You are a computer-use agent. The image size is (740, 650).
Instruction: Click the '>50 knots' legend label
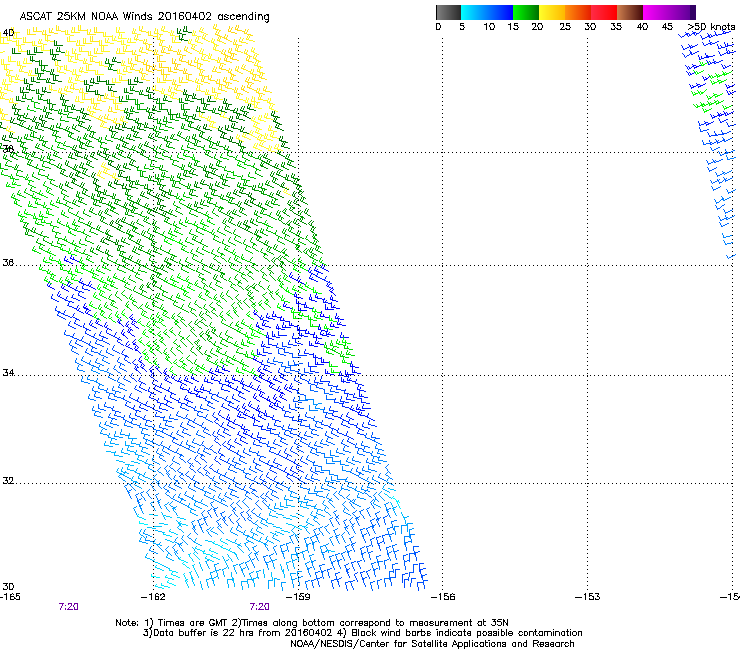click(711, 27)
